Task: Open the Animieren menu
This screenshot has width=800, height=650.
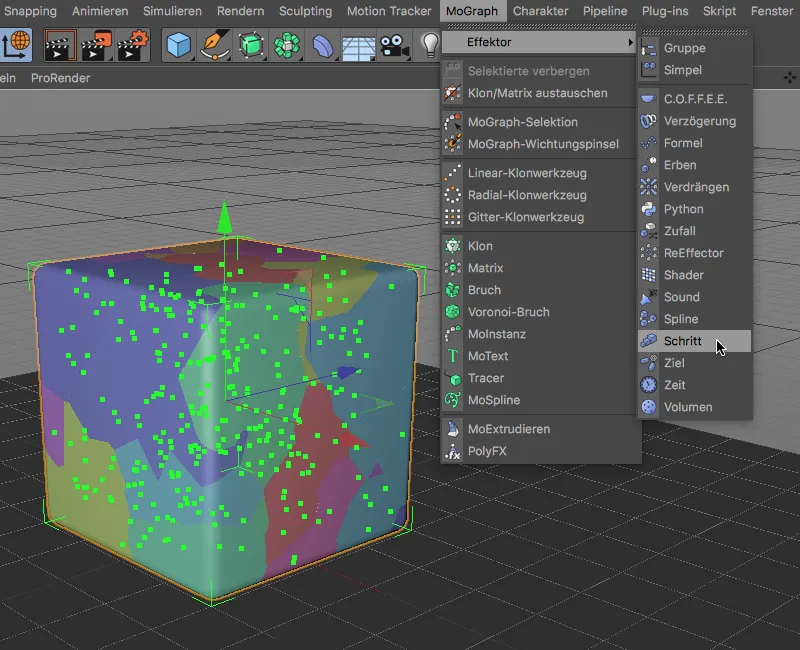Action: coord(101,11)
